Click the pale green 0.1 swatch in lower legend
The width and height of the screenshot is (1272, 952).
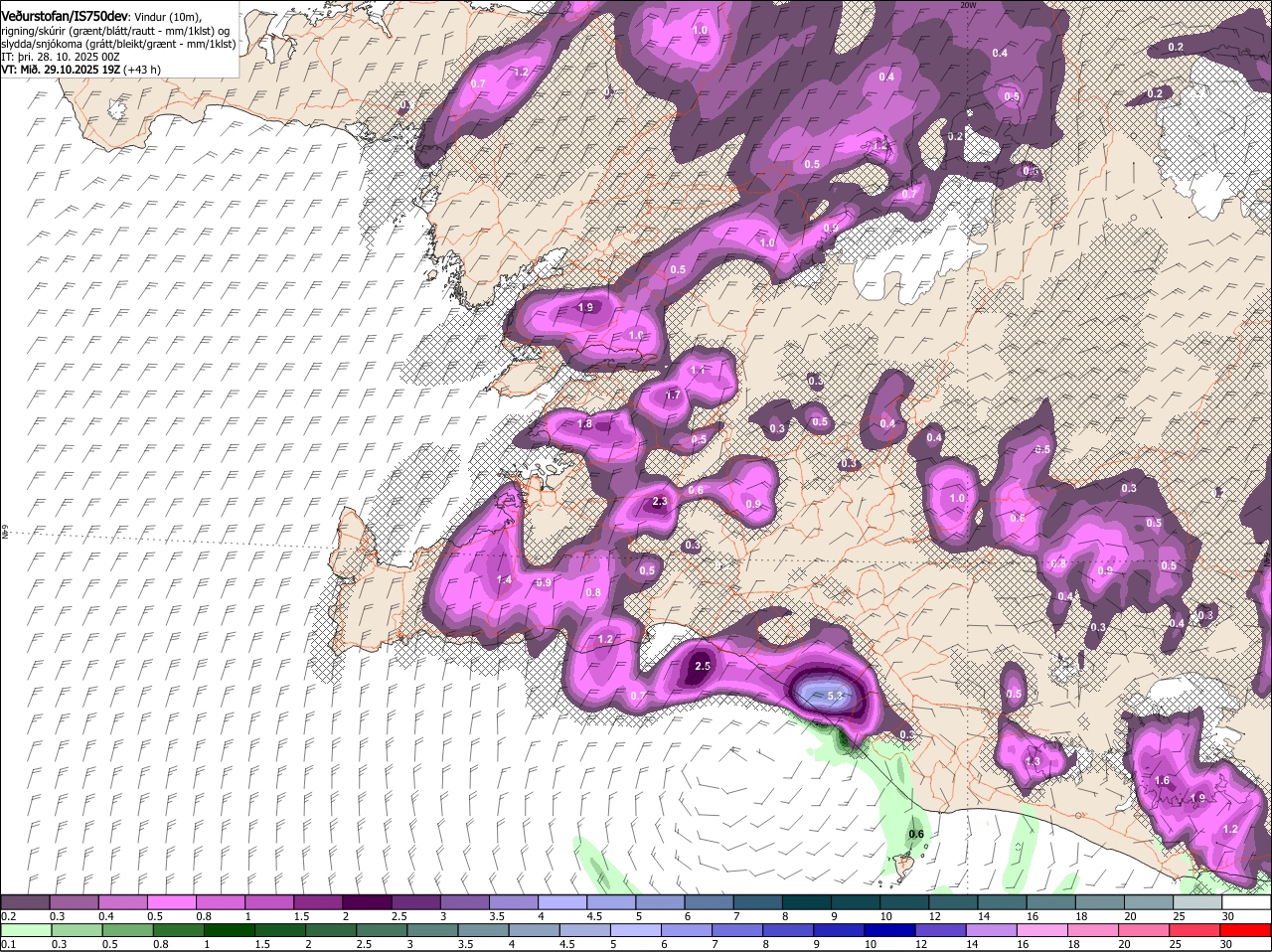(x=25, y=930)
